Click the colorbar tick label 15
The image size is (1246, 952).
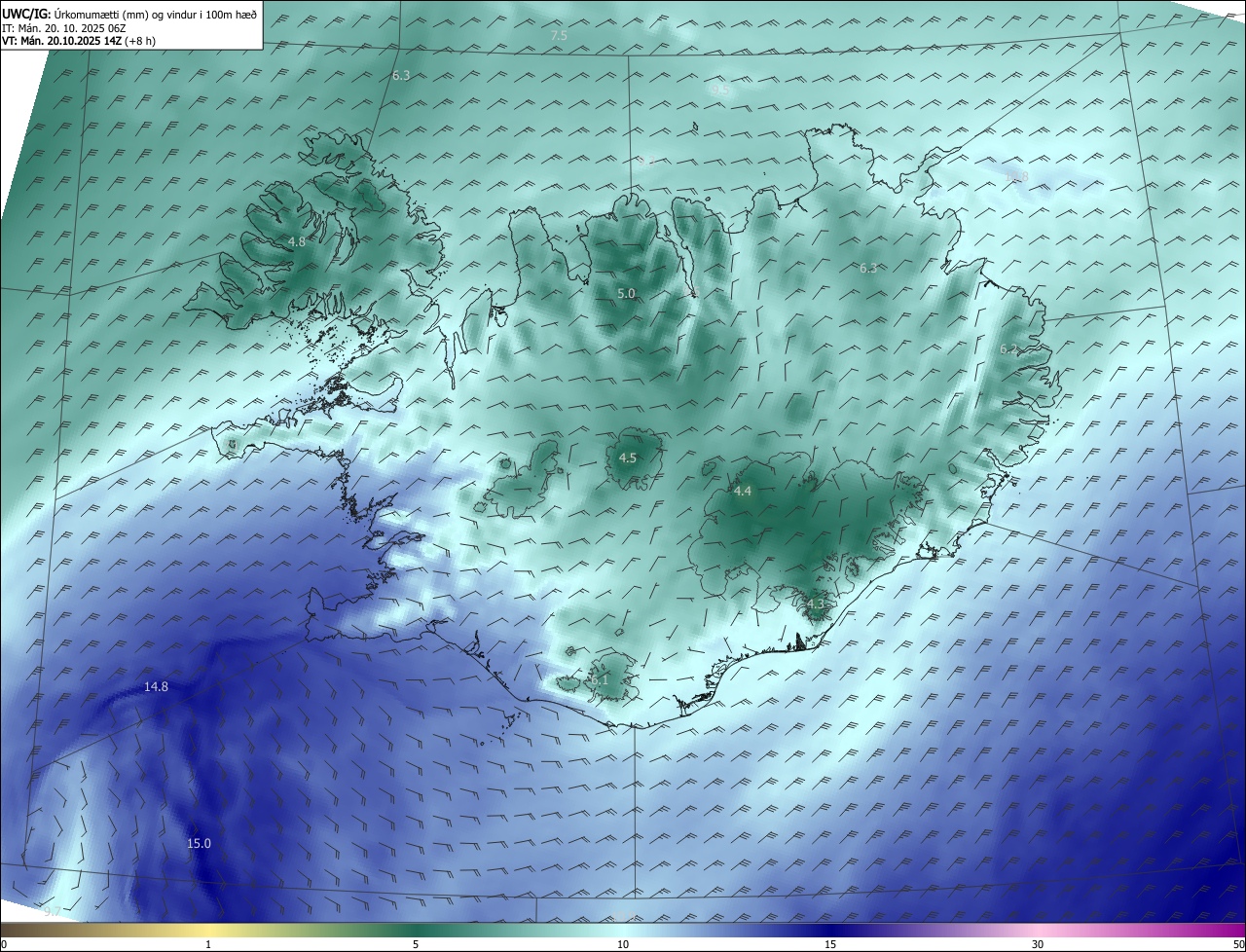tap(830, 944)
